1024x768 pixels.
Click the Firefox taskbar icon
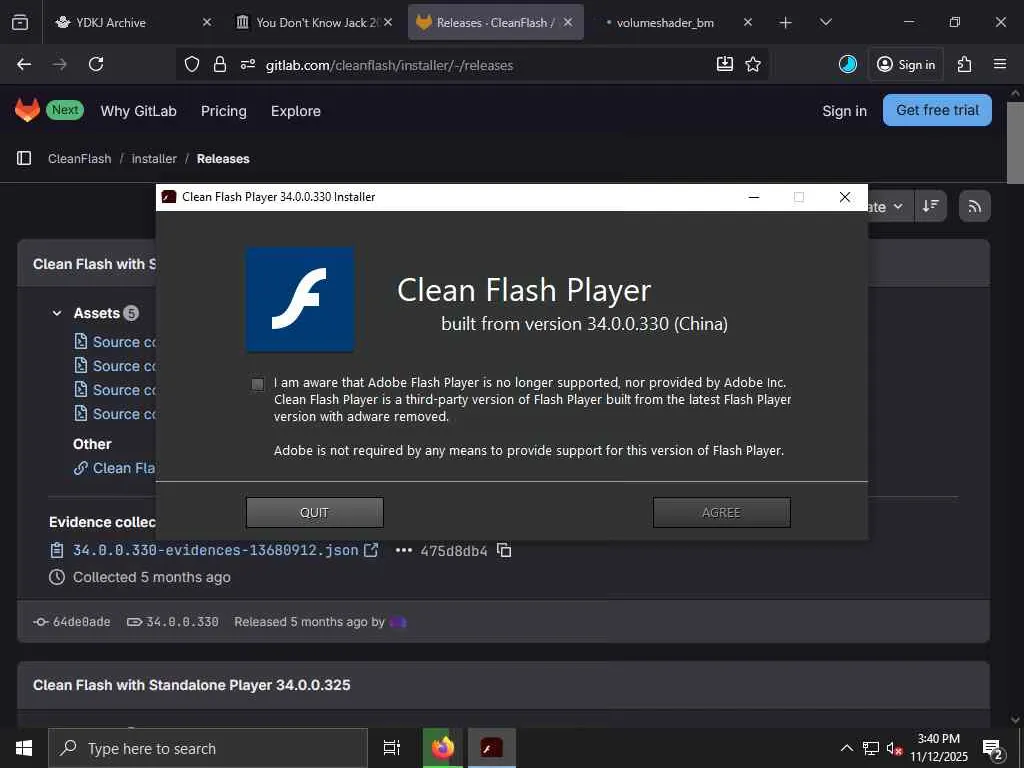pos(443,748)
